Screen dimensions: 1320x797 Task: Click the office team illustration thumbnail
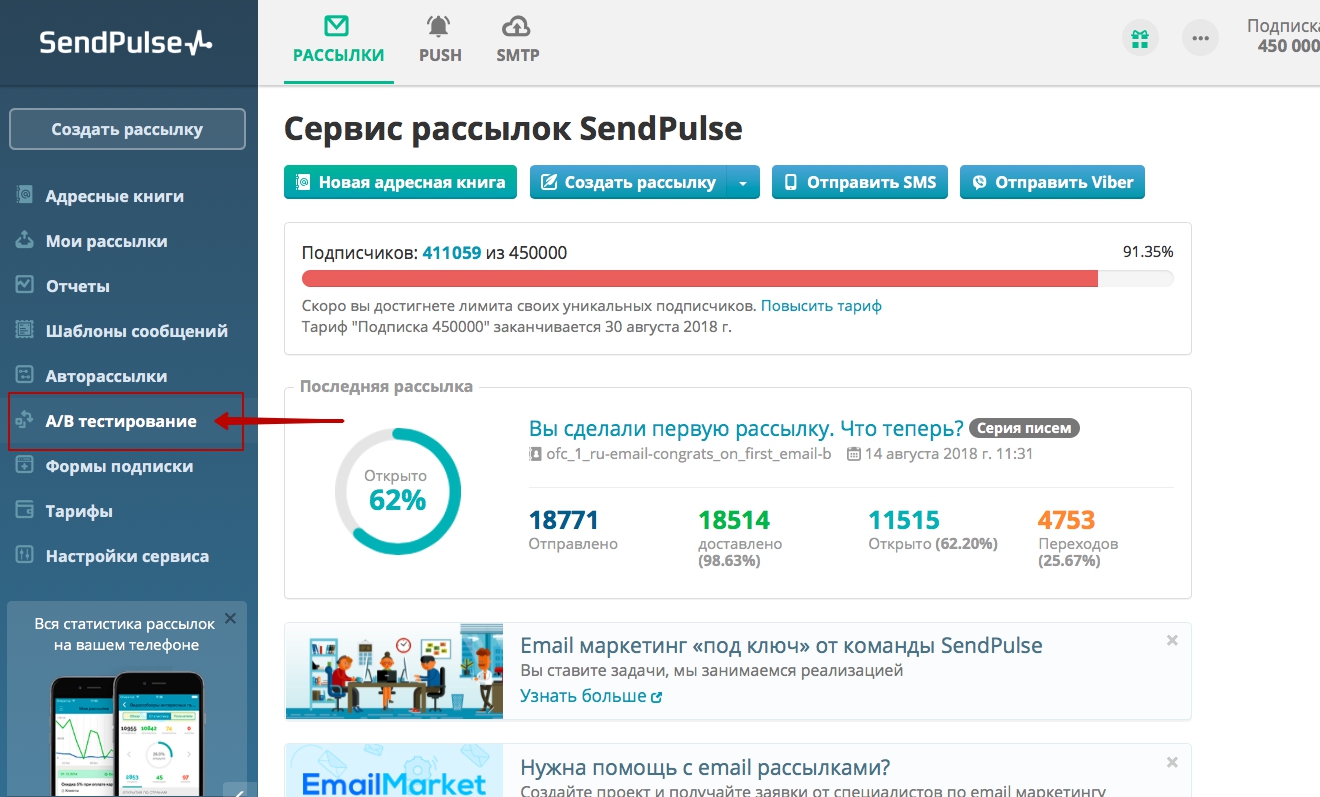coord(394,671)
